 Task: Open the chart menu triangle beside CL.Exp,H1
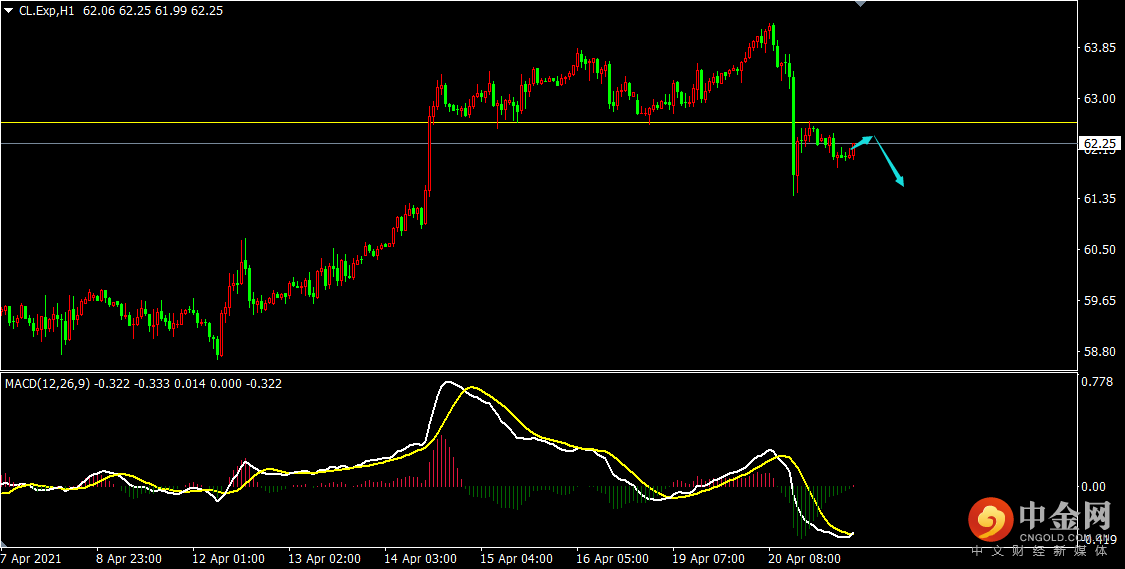[x=10, y=11]
